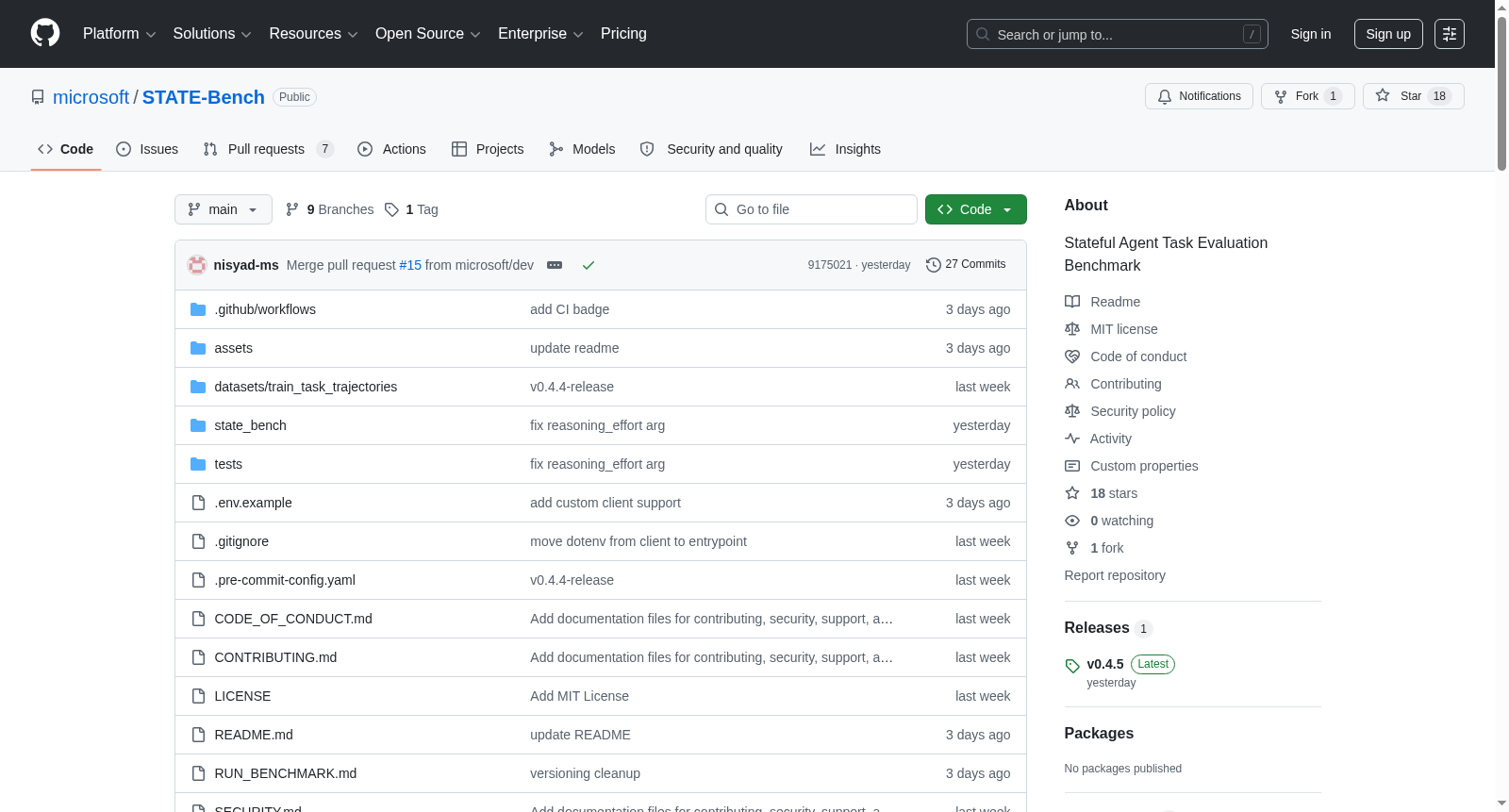
Task: Click the .env.example file icon
Action: coord(198,503)
